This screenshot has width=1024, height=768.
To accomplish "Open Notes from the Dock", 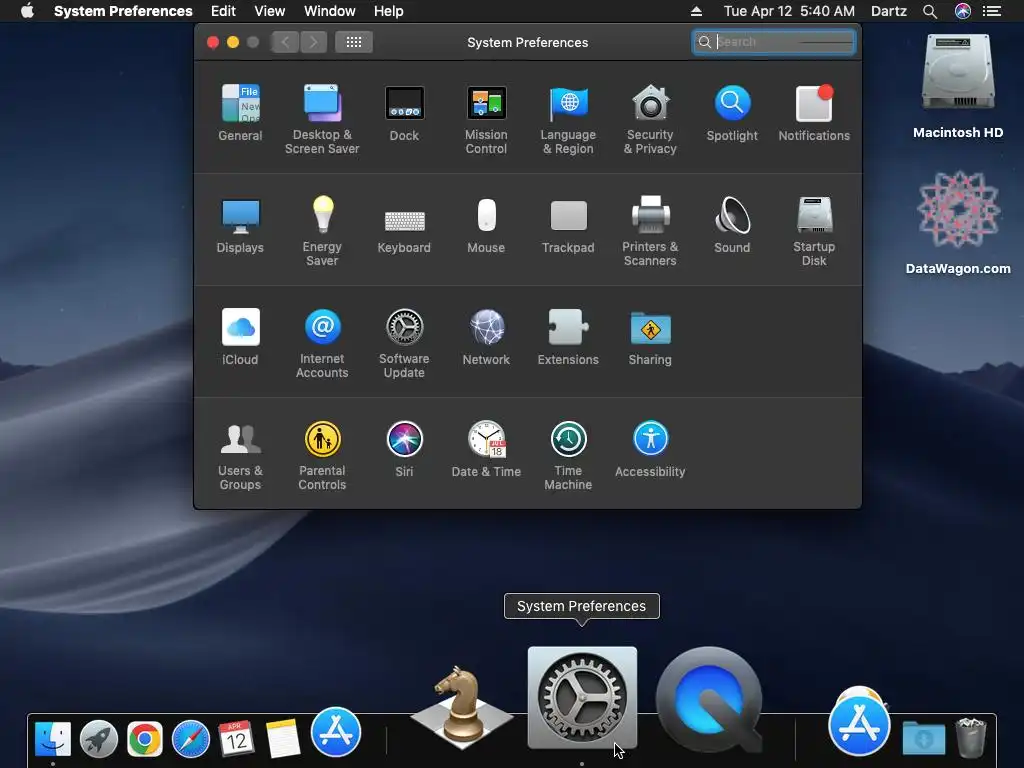I will coord(283,739).
